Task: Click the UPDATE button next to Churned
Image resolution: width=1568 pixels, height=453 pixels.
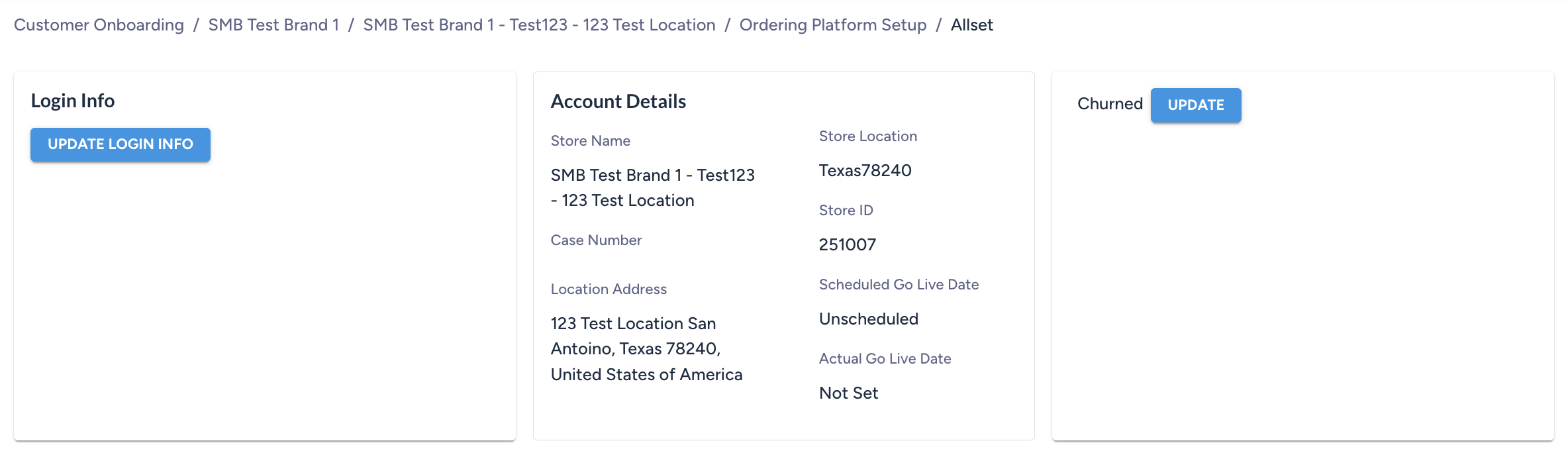Action: coord(1195,105)
